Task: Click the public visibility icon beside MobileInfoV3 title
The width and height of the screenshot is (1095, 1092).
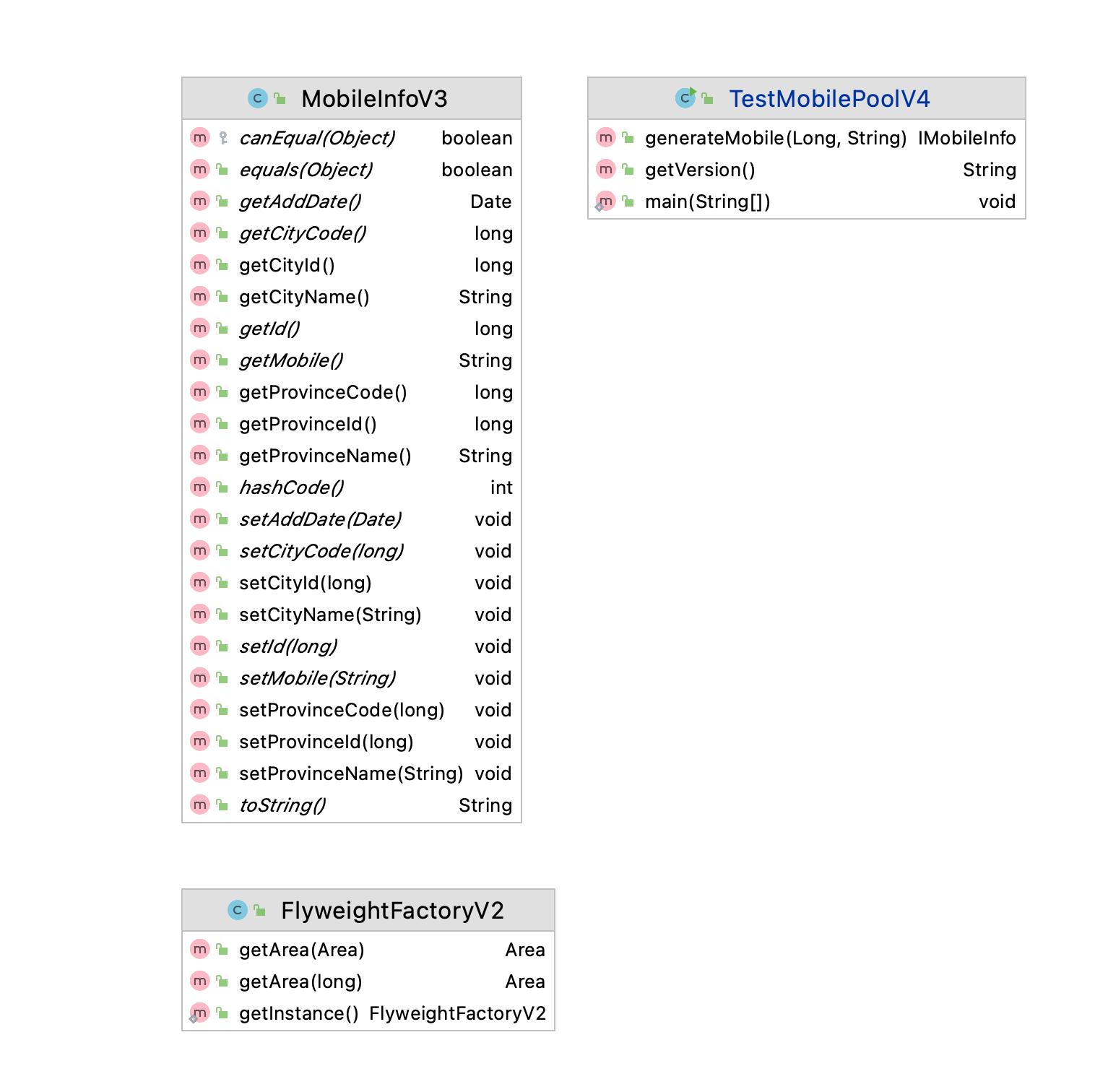Action: pos(280,98)
